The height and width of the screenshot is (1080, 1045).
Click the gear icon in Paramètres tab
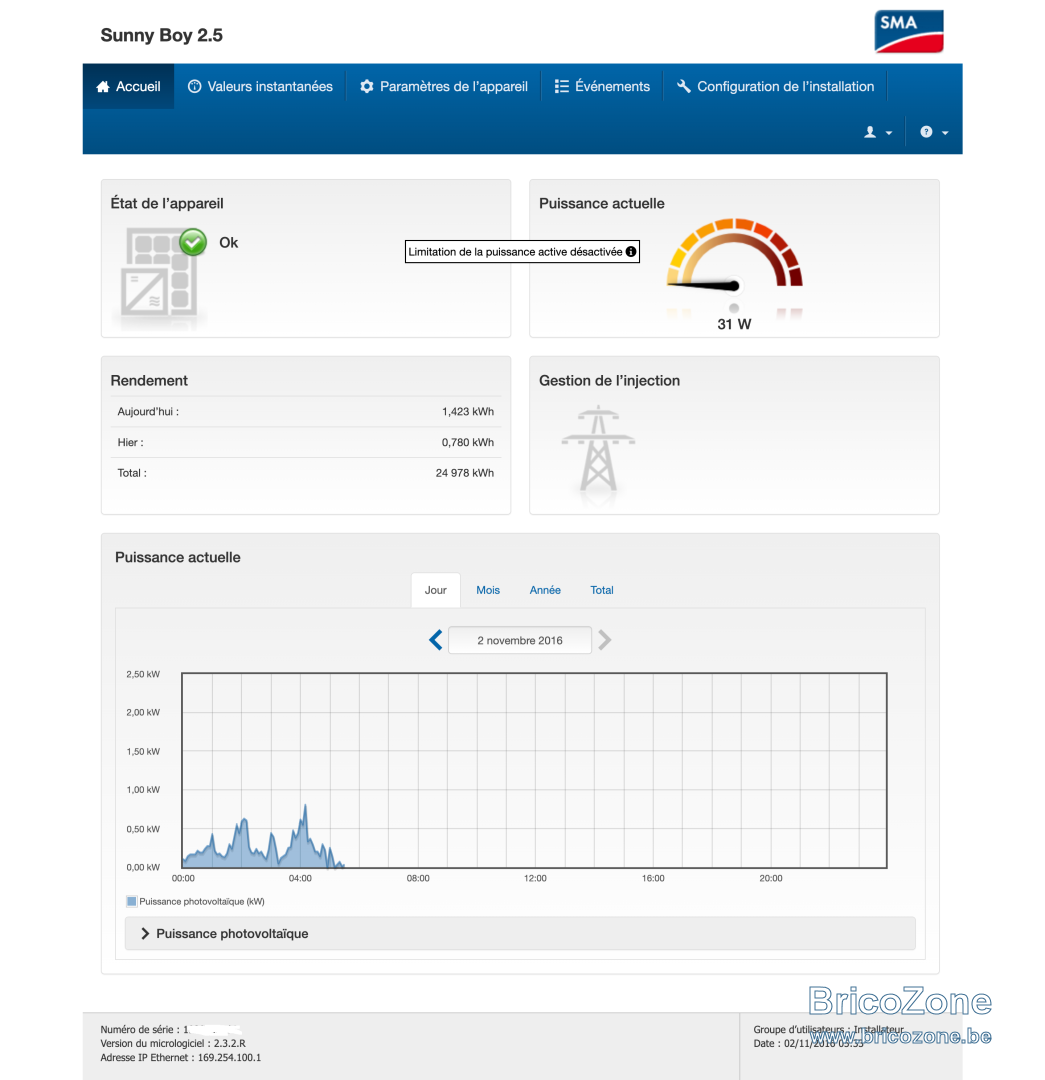(x=366, y=86)
